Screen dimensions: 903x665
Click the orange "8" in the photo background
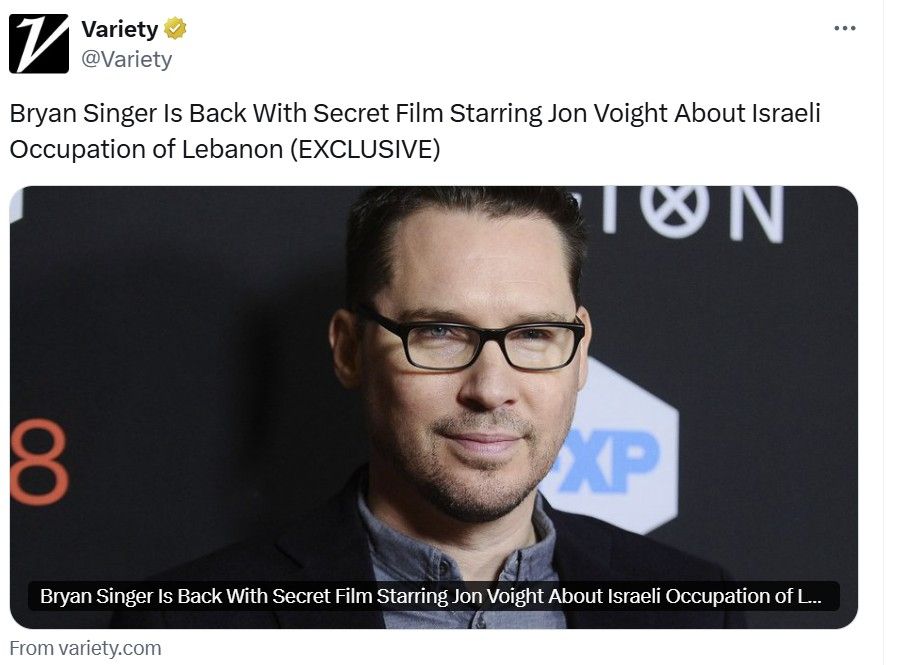pos(40,462)
